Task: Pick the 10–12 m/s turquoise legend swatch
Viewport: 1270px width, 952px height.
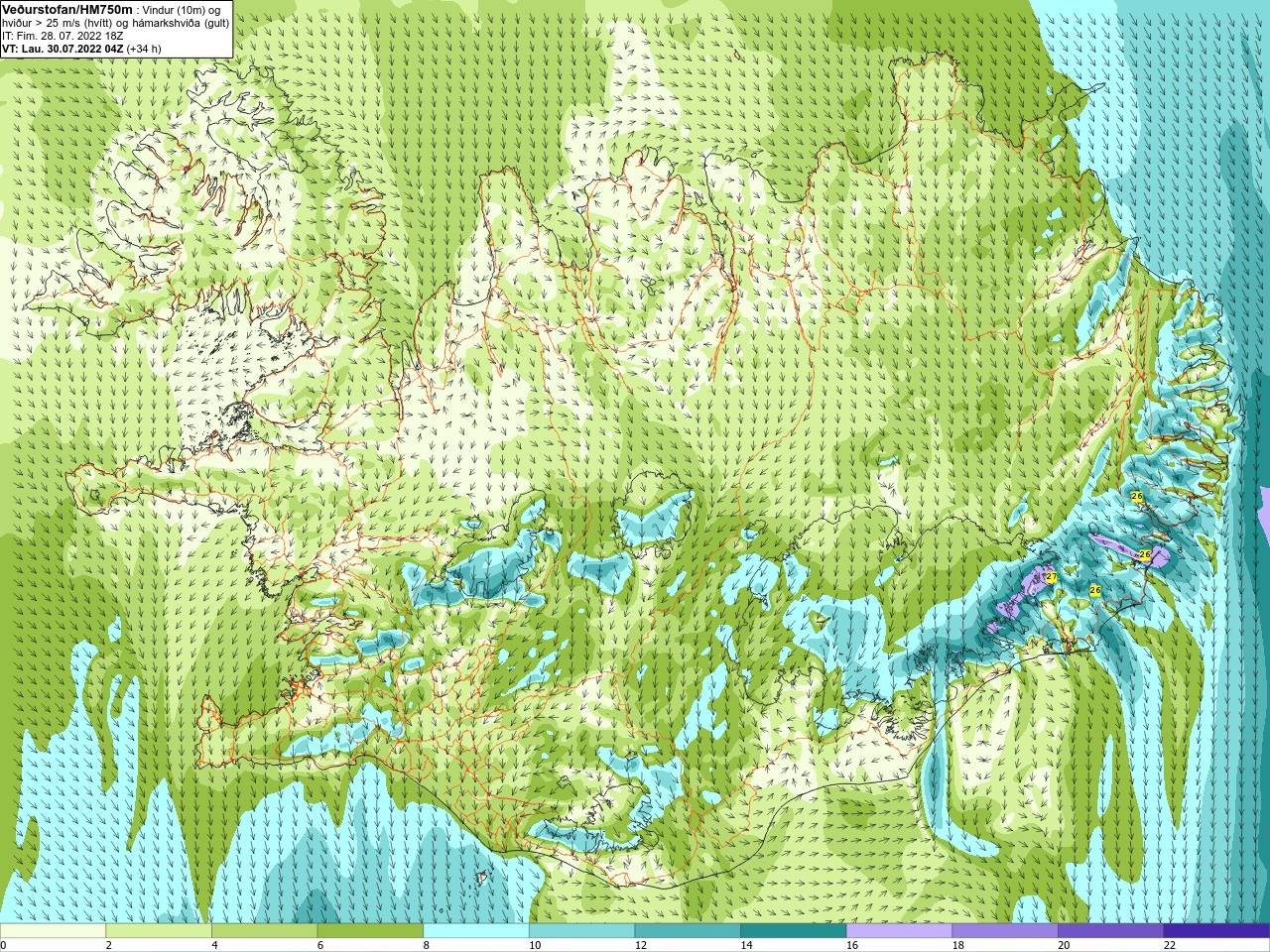Action: (x=581, y=931)
